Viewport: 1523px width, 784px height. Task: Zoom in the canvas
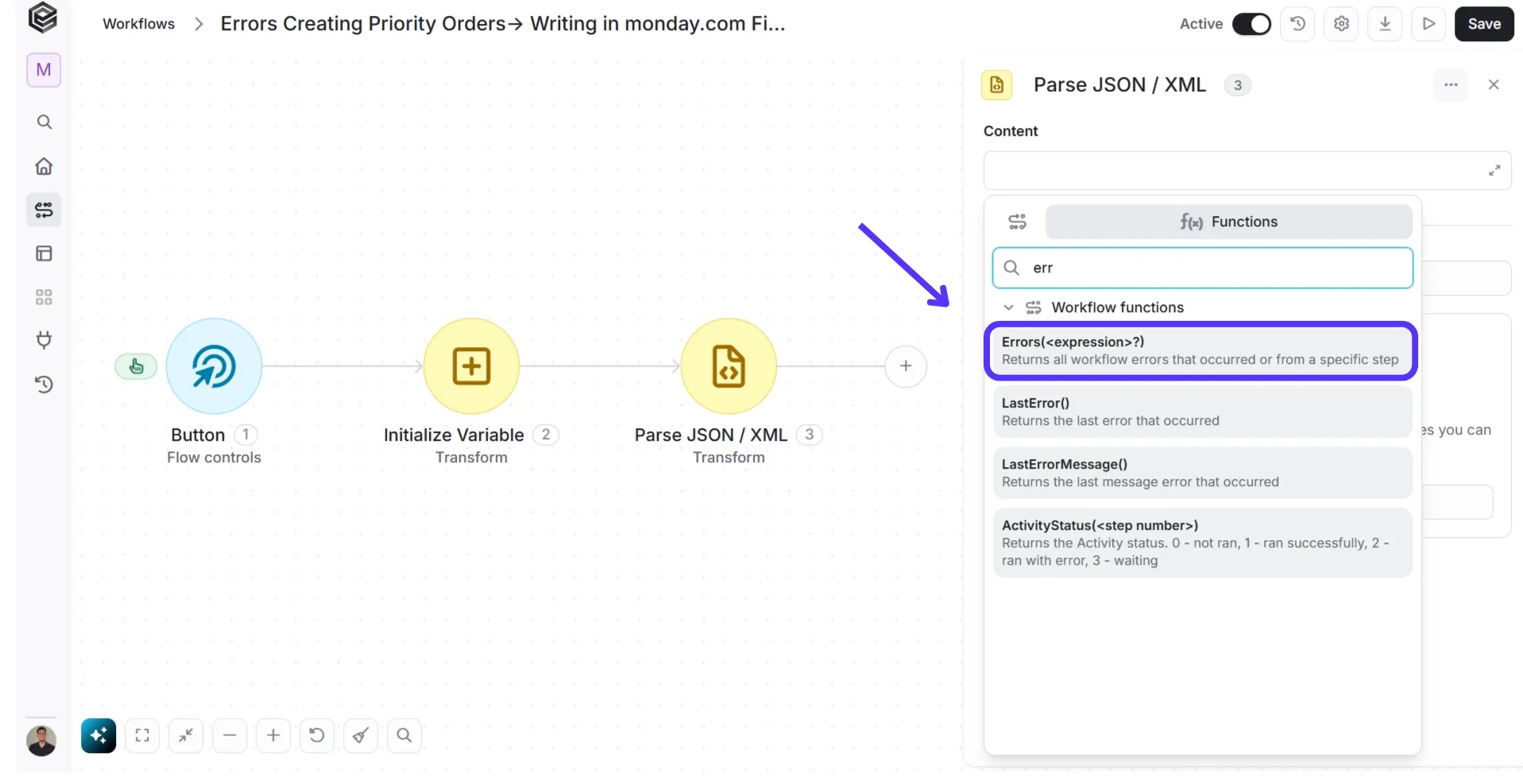[273, 736]
